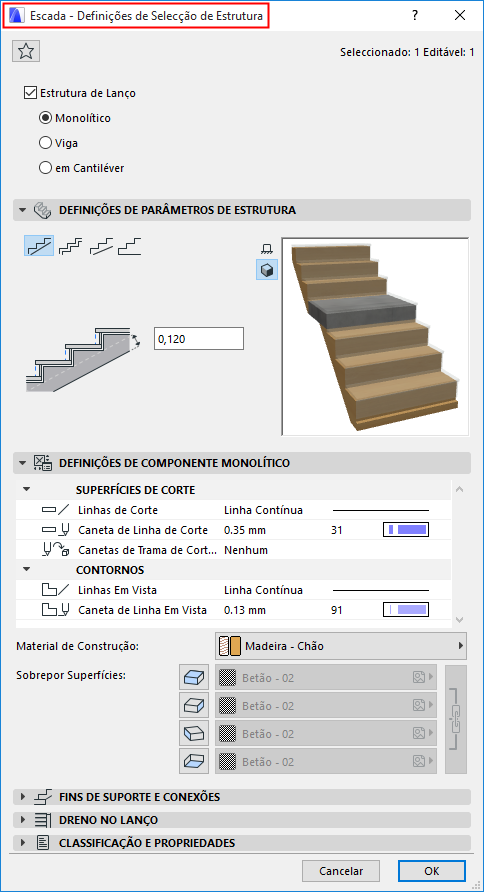Select the third stair profile icon
Viewport: 484px width, 892px height.
pos(100,246)
